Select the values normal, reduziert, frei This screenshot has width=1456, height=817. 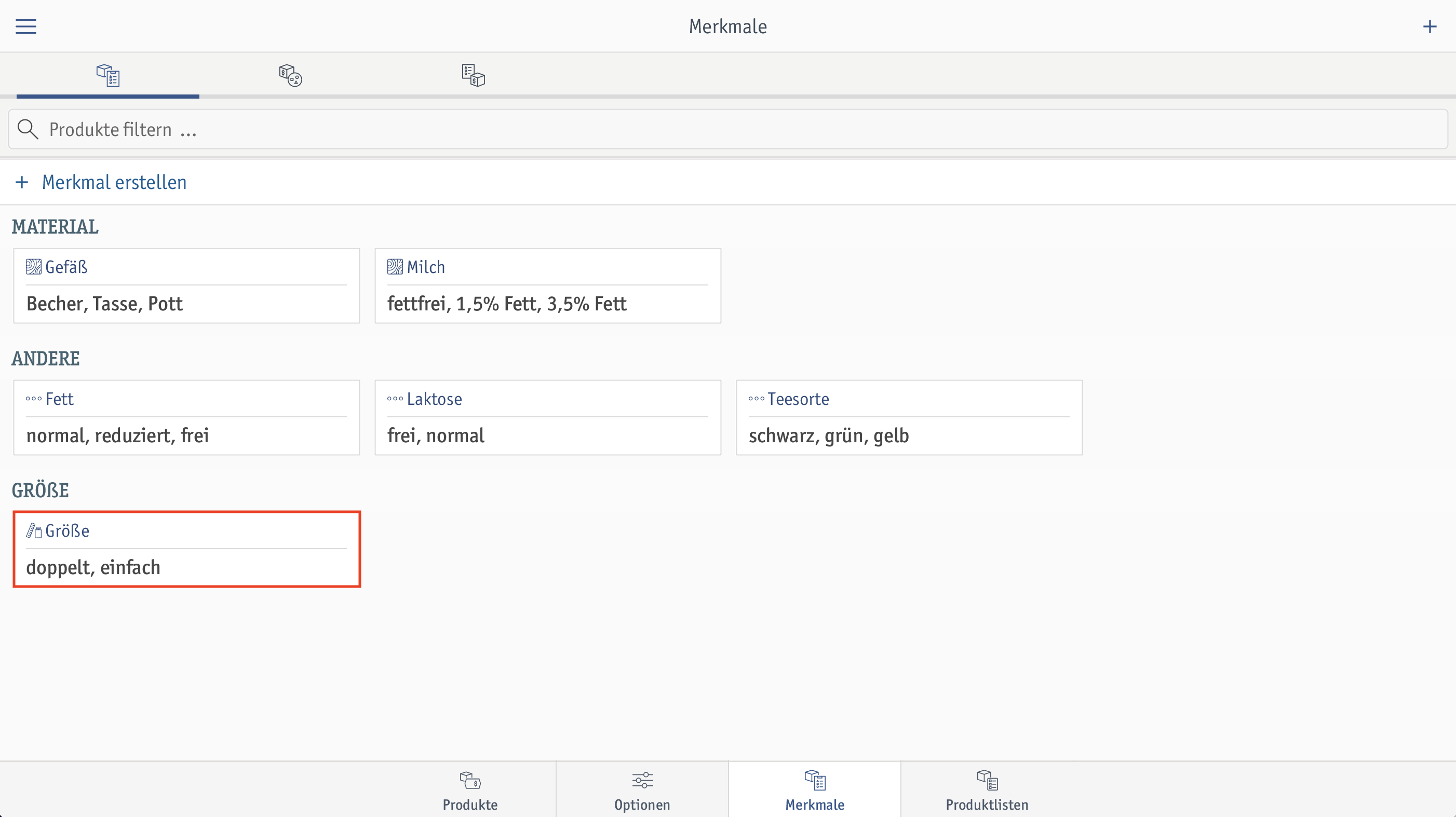pyautogui.click(x=117, y=435)
